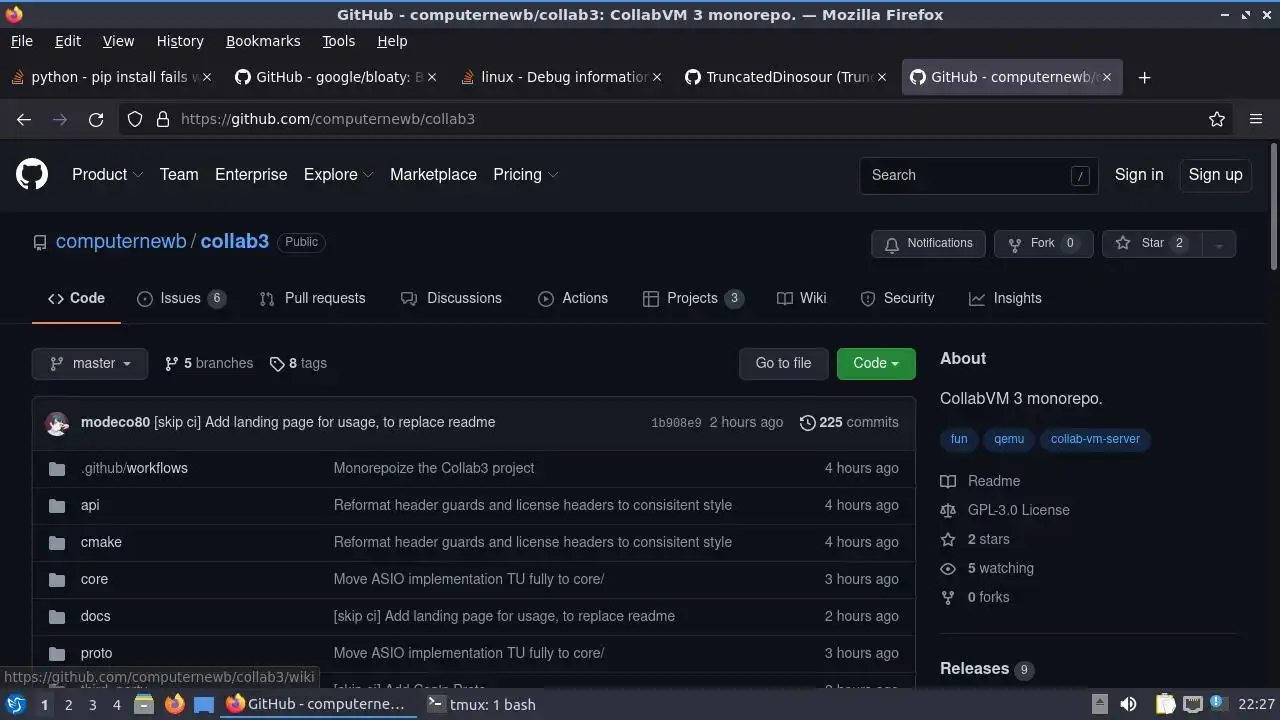Image resolution: width=1280 pixels, height=720 pixels.
Task: Switch to tmux bash taskbar window
Action: (x=481, y=704)
